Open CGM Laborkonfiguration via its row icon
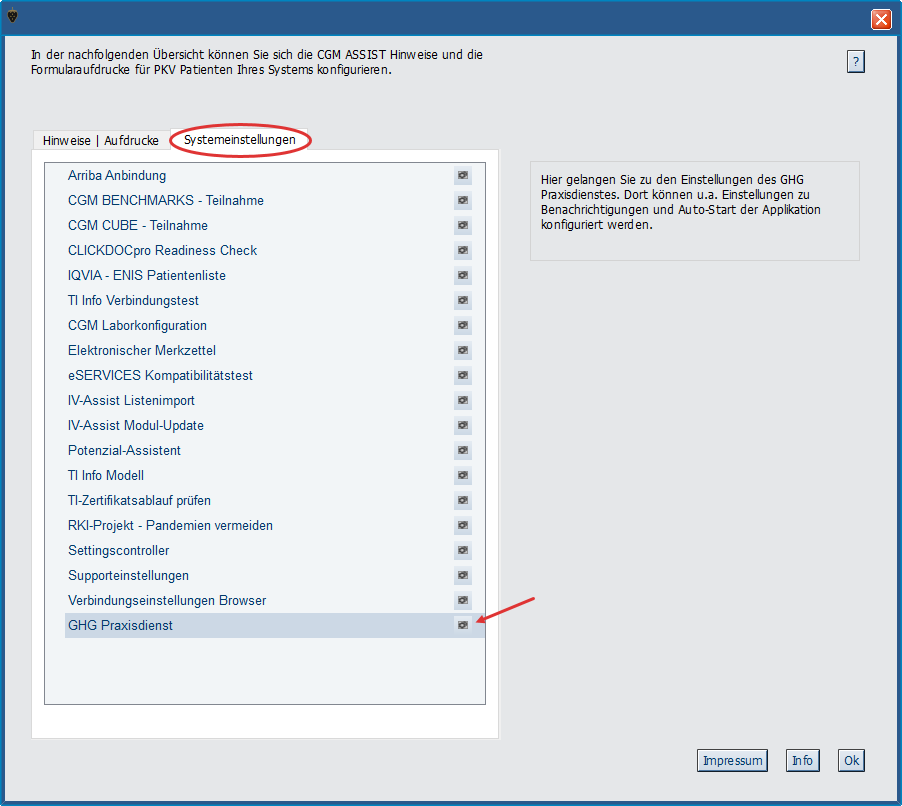The height and width of the screenshot is (806, 902). coord(463,326)
